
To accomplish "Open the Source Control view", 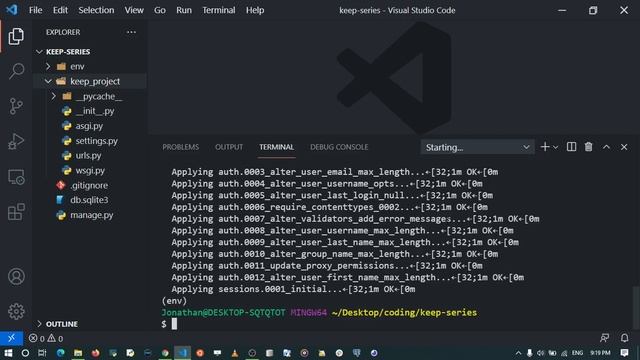I will pyautogui.click(x=16, y=107).
